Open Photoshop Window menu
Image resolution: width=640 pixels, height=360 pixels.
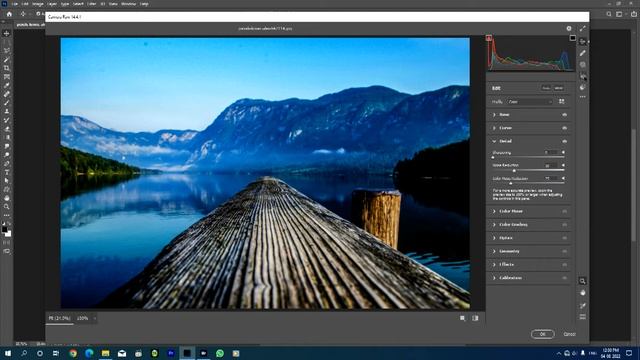click(x=128, y=4)
